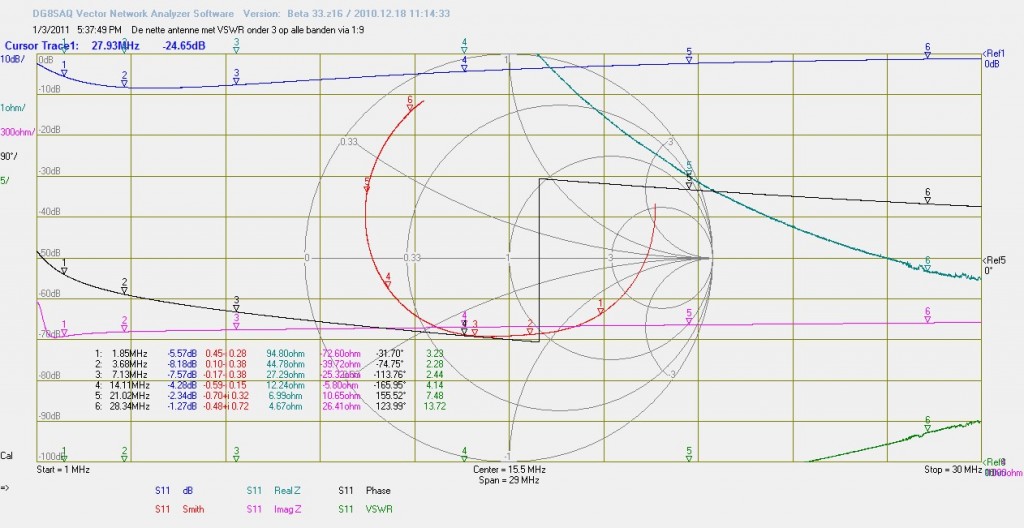The image size is (1024, 528).
Task: Click green VSWR marker 3 at the bottom axis
Action: tap(236, 454)
